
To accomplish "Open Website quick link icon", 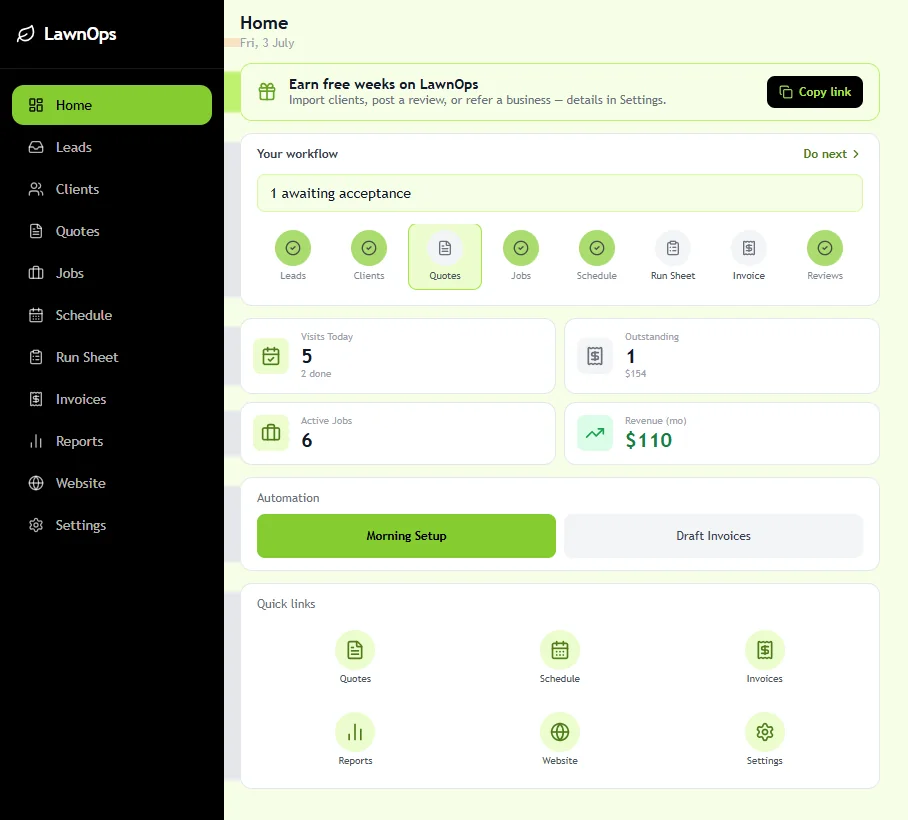I will coord(560,732).
